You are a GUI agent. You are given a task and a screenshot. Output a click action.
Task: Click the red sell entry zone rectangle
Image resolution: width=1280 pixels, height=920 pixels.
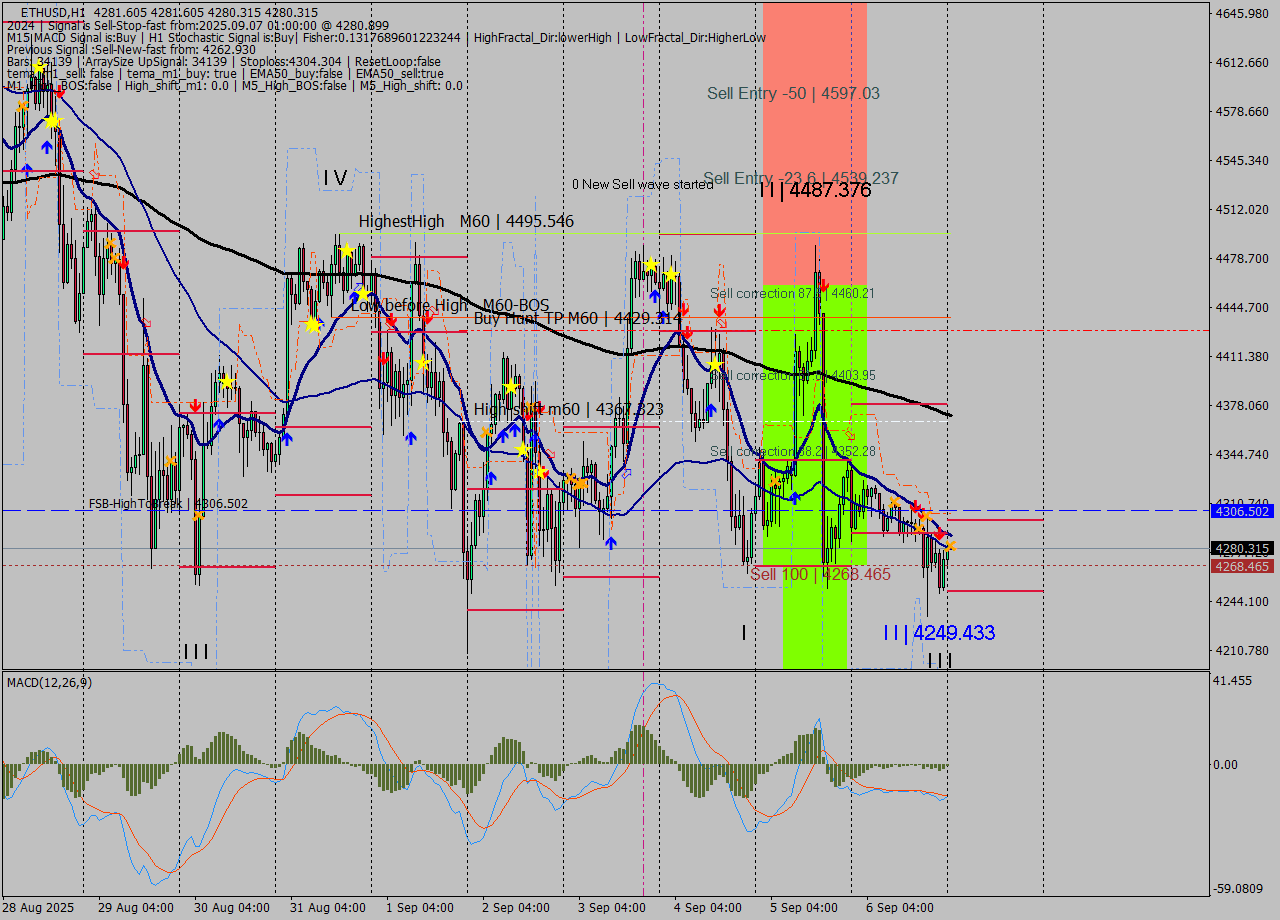tap(814, 130)
